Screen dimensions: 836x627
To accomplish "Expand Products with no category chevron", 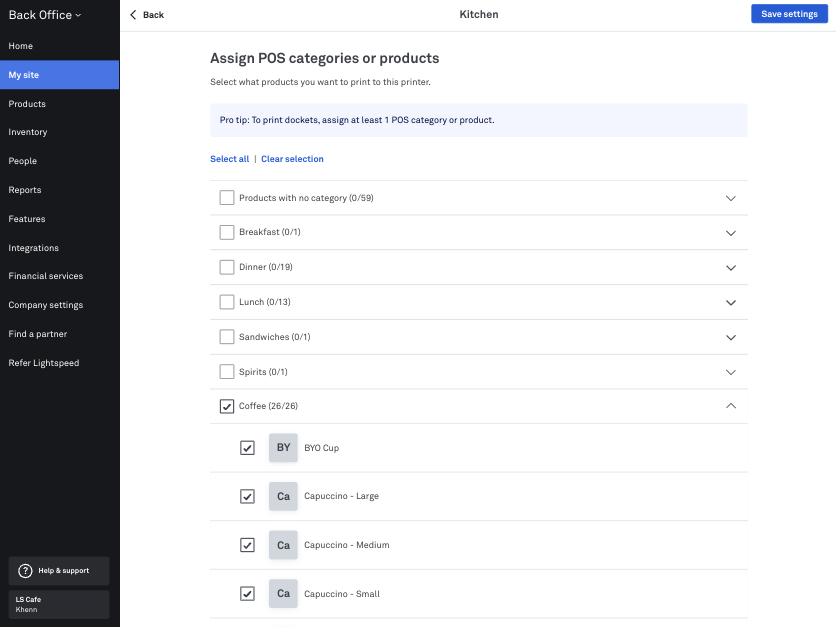I will pos(730,198).
